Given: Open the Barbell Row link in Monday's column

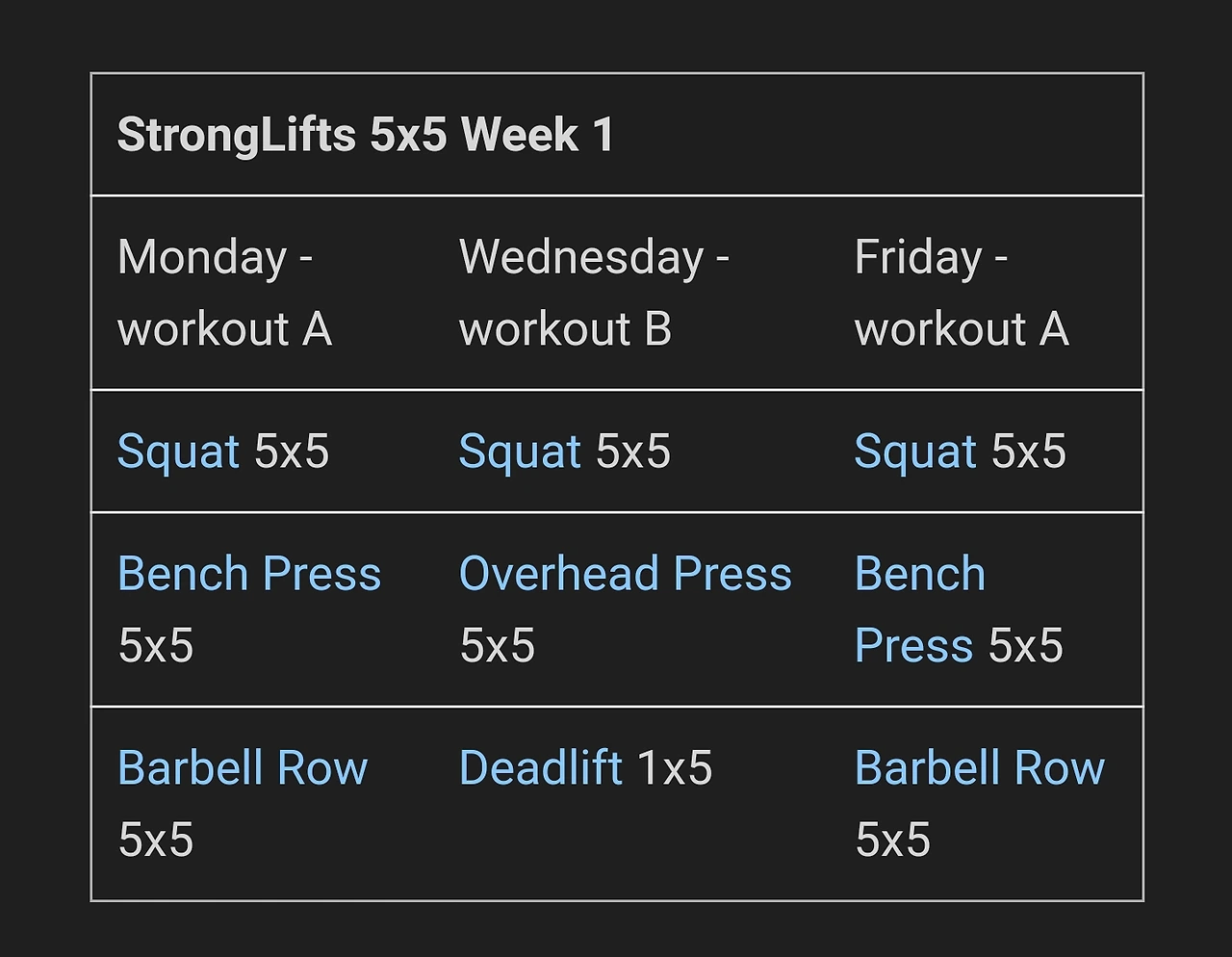Looking at the screenshot, I should (x=243, y=768).
